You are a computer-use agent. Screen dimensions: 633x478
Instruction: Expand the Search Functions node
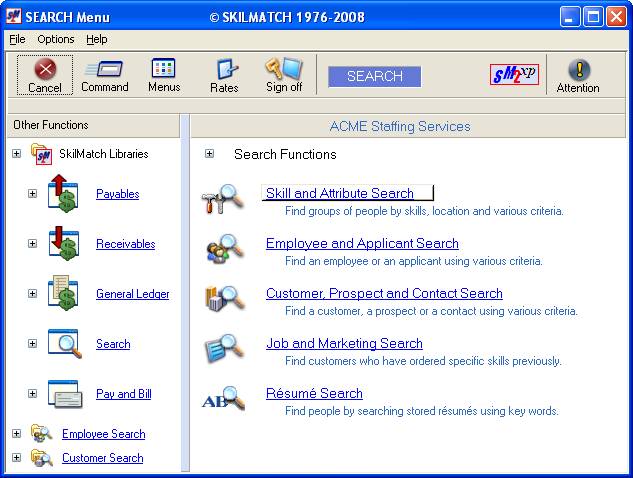[x=209, y=153]
